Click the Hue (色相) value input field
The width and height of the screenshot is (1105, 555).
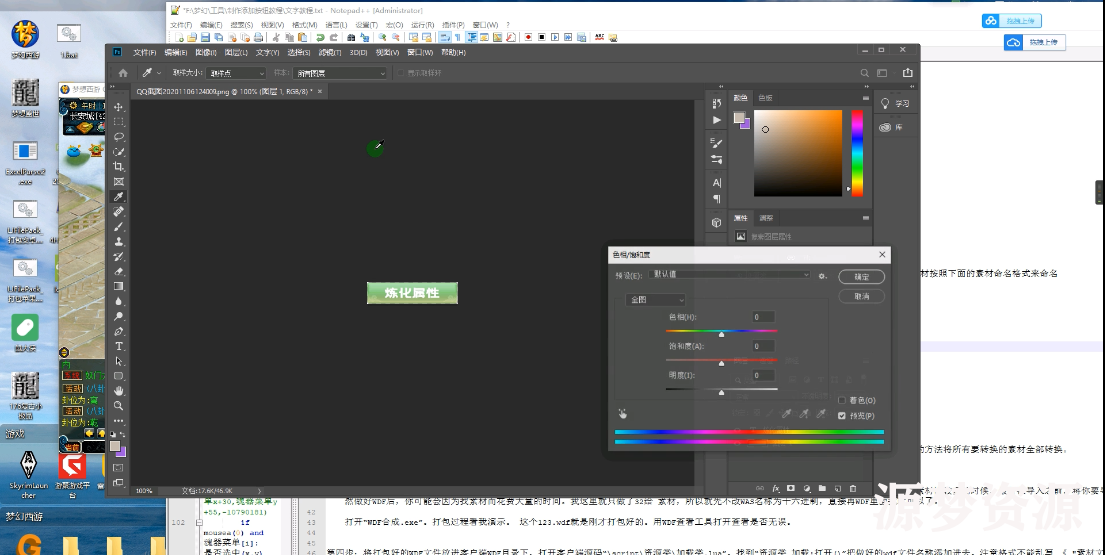point(763,317)
